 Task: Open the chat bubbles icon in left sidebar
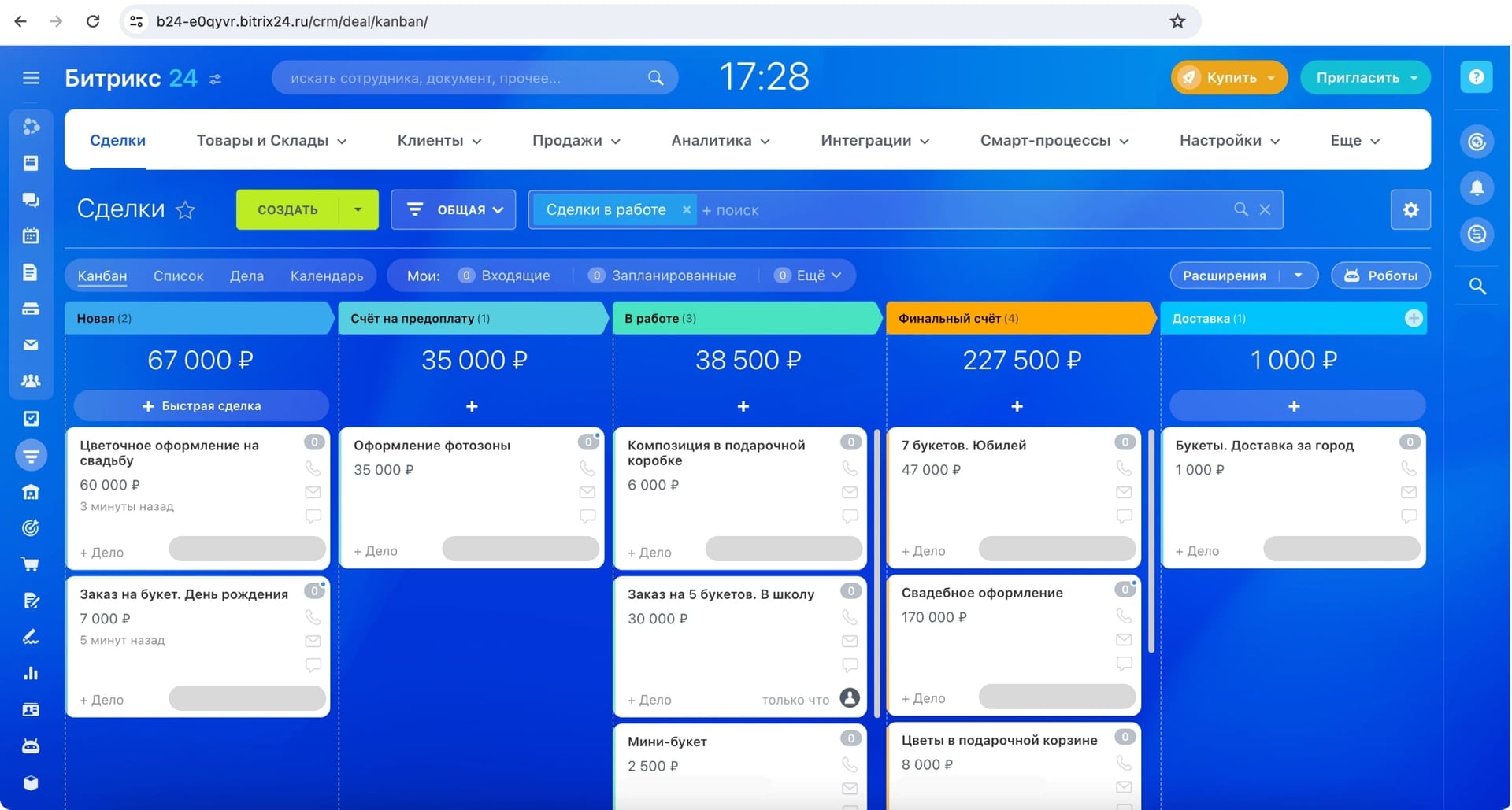coord(31,200)
